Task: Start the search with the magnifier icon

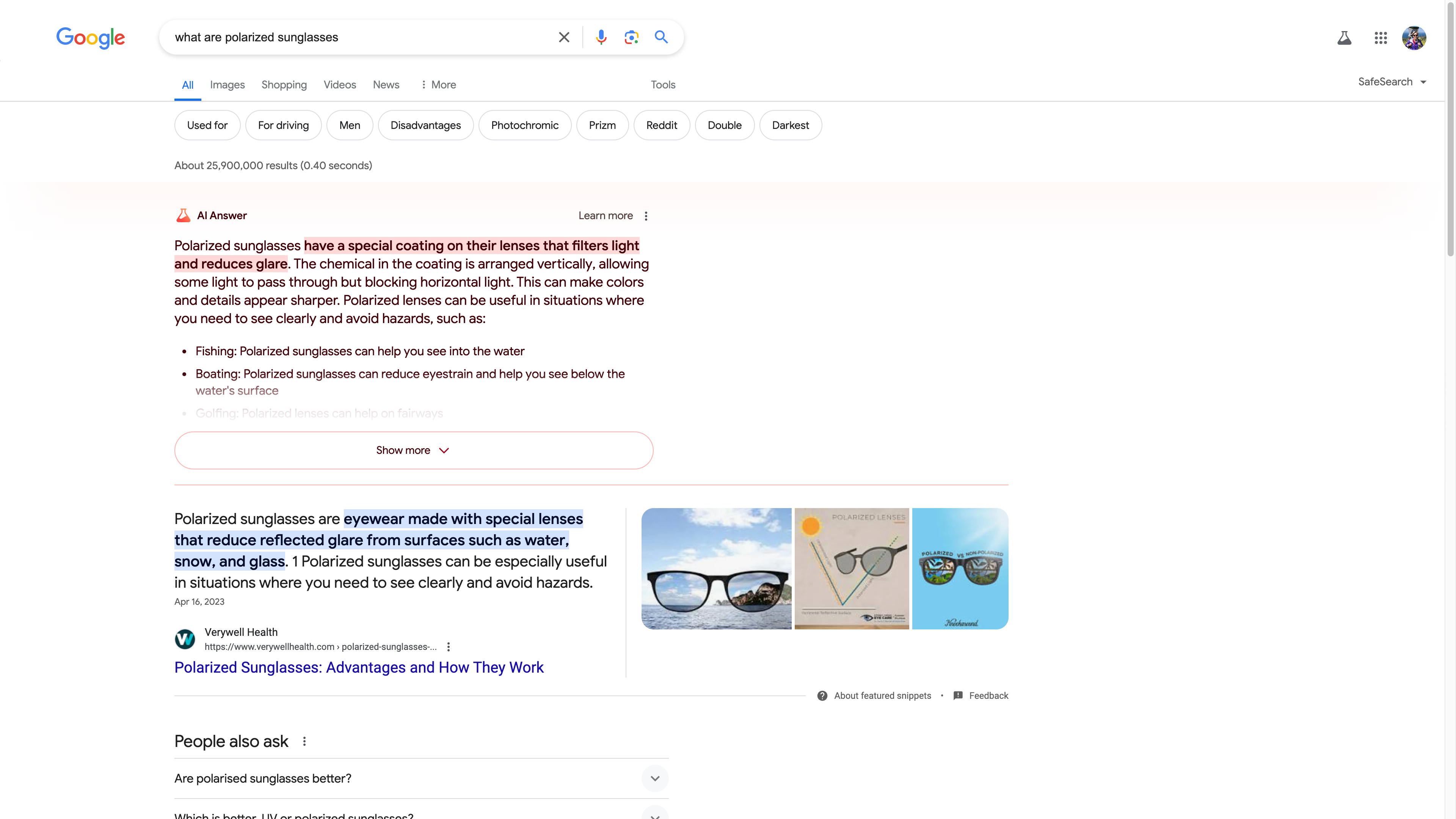Action: [661, 37]
